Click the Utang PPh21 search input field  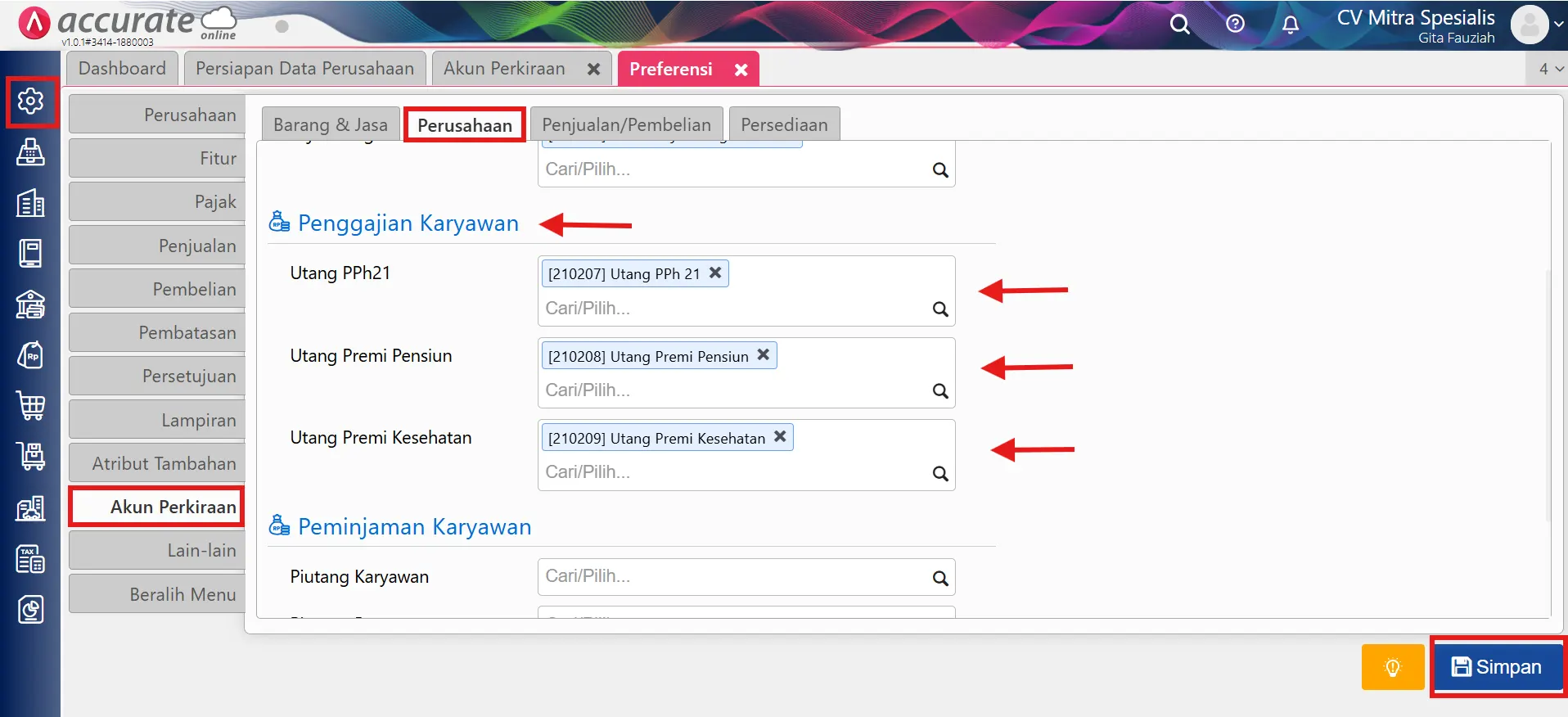tap(732, 309)
